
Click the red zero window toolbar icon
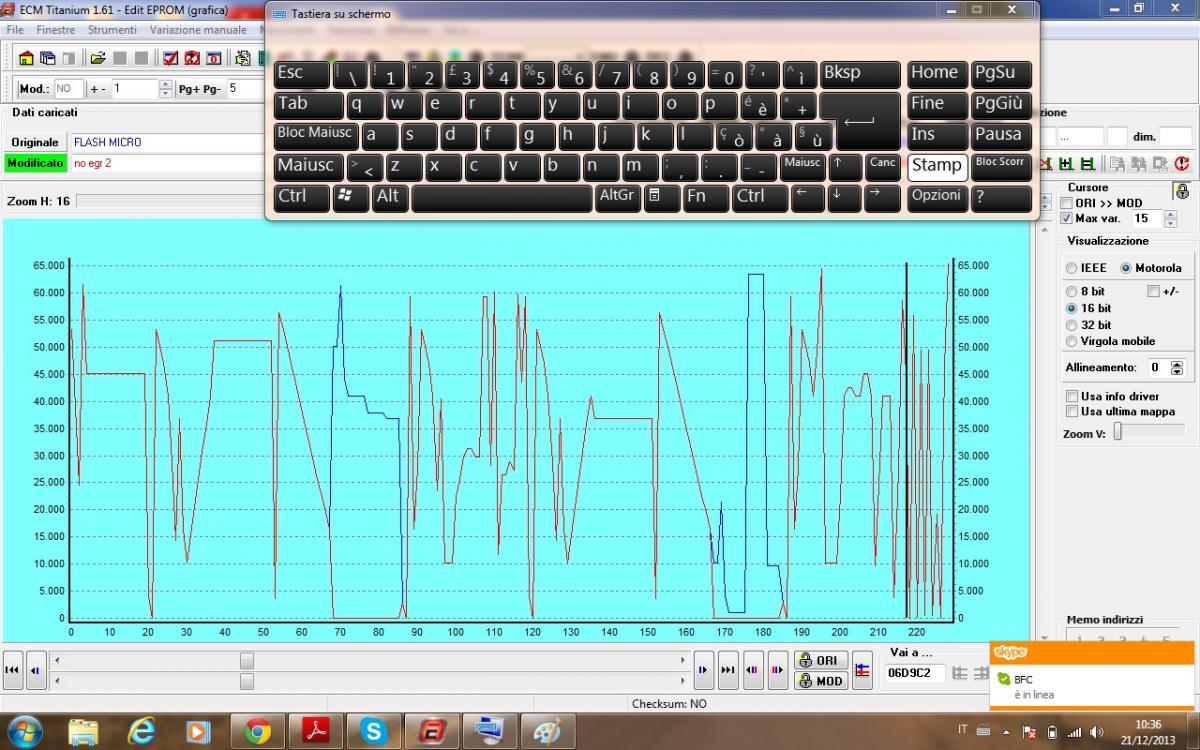point(213,58)
